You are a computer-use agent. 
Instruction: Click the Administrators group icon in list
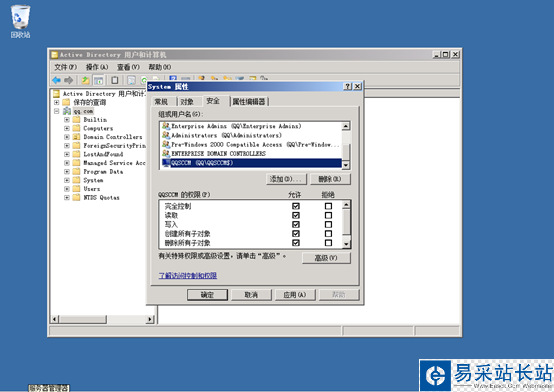pos(166,135)
